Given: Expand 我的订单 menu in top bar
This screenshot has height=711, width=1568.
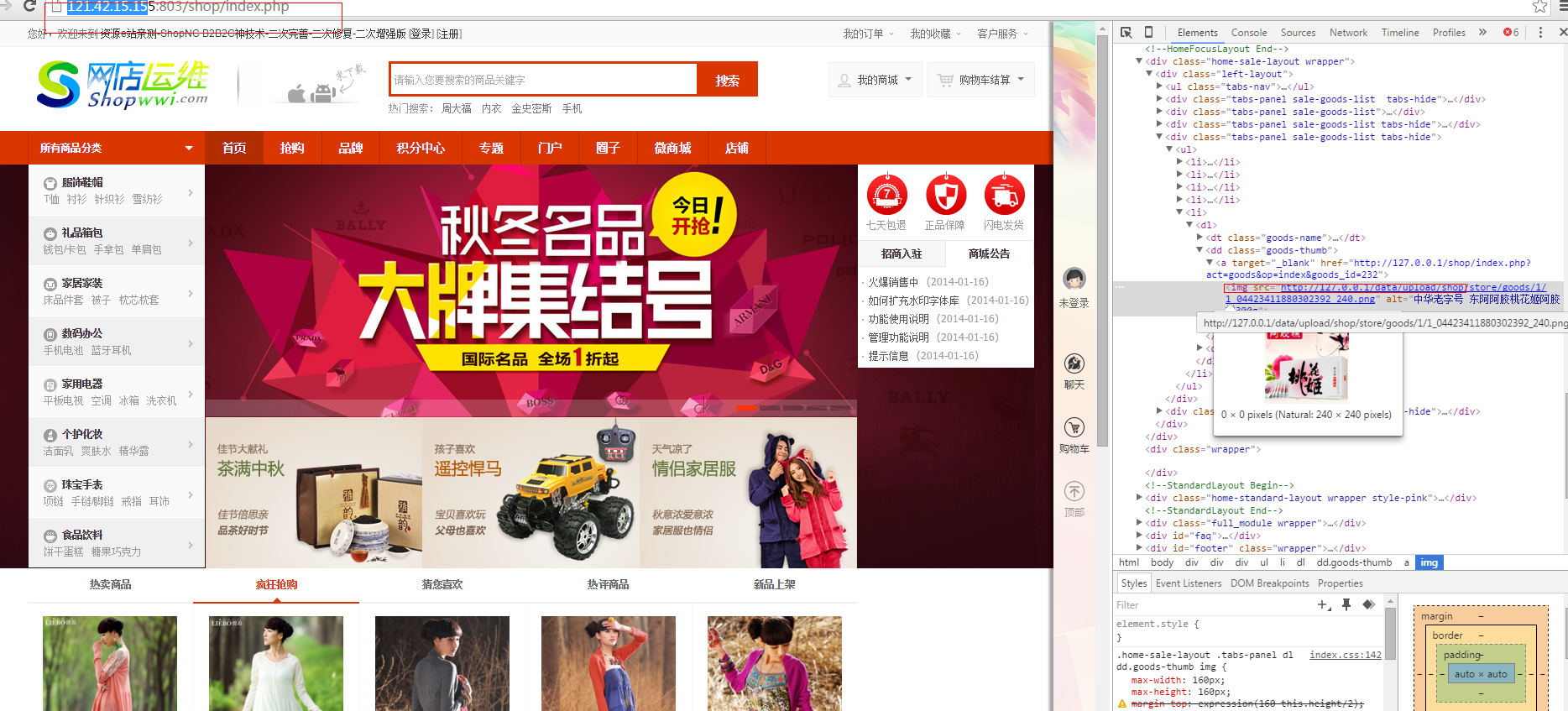Looking at the screenshot, I should click(x=869, y=34).
